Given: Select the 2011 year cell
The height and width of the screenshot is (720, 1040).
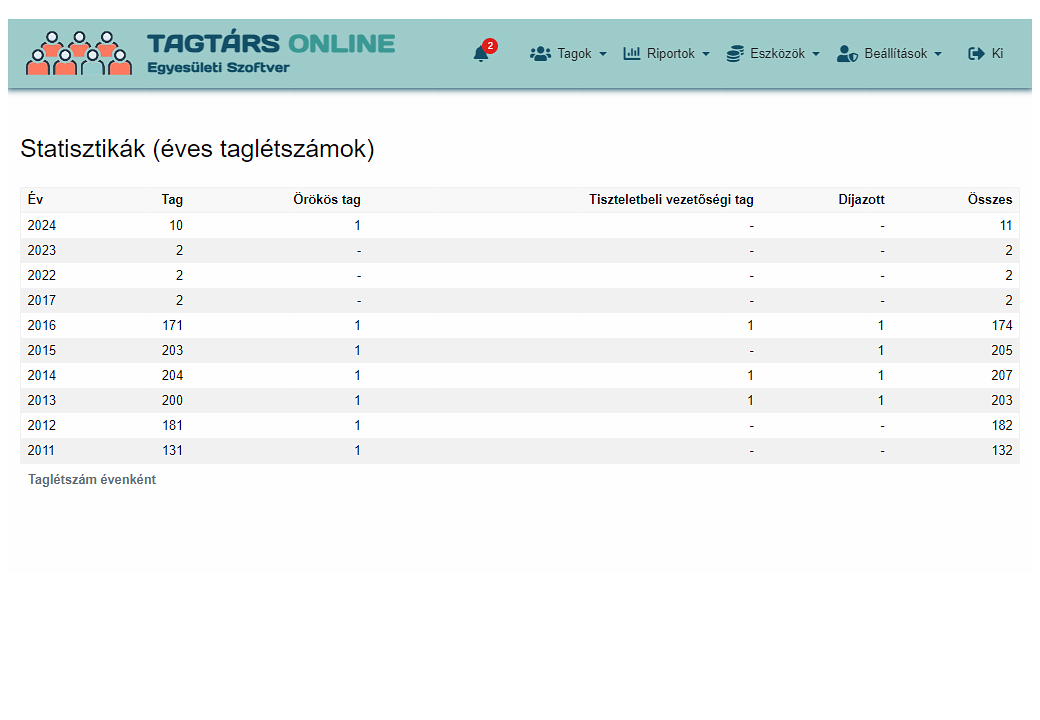Looking at the screenshot, I should point(41,450).
